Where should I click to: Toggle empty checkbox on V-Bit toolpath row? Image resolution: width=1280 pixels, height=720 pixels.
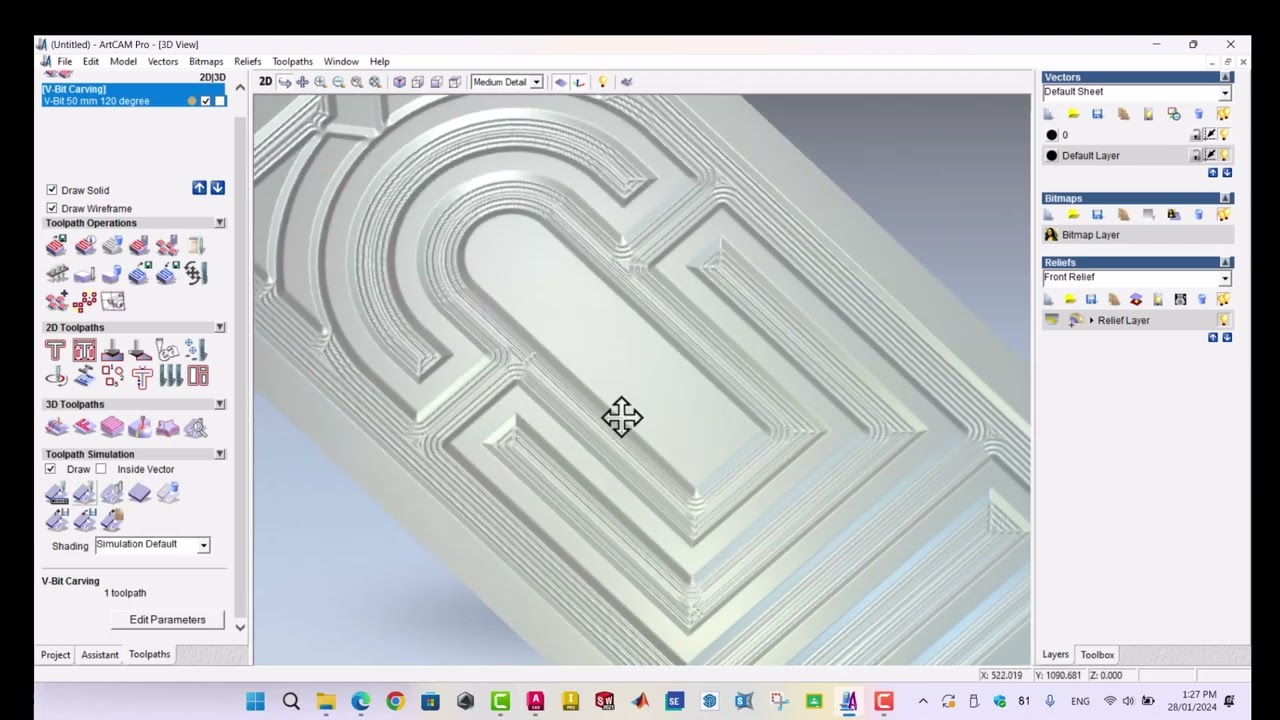pyautogui.click(x=220, y=101)
